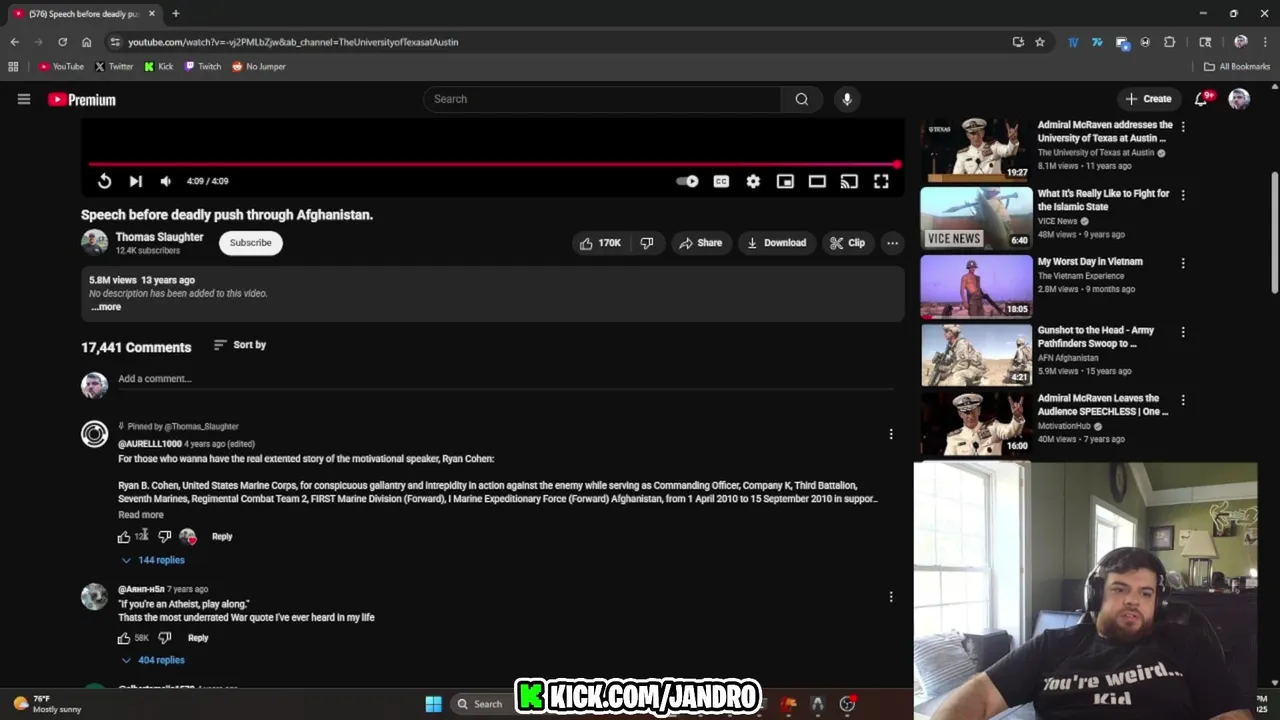Dislike the video
Image resolution: width=1280 pixels, height=720 pixels.
click(x=647, y=243)
